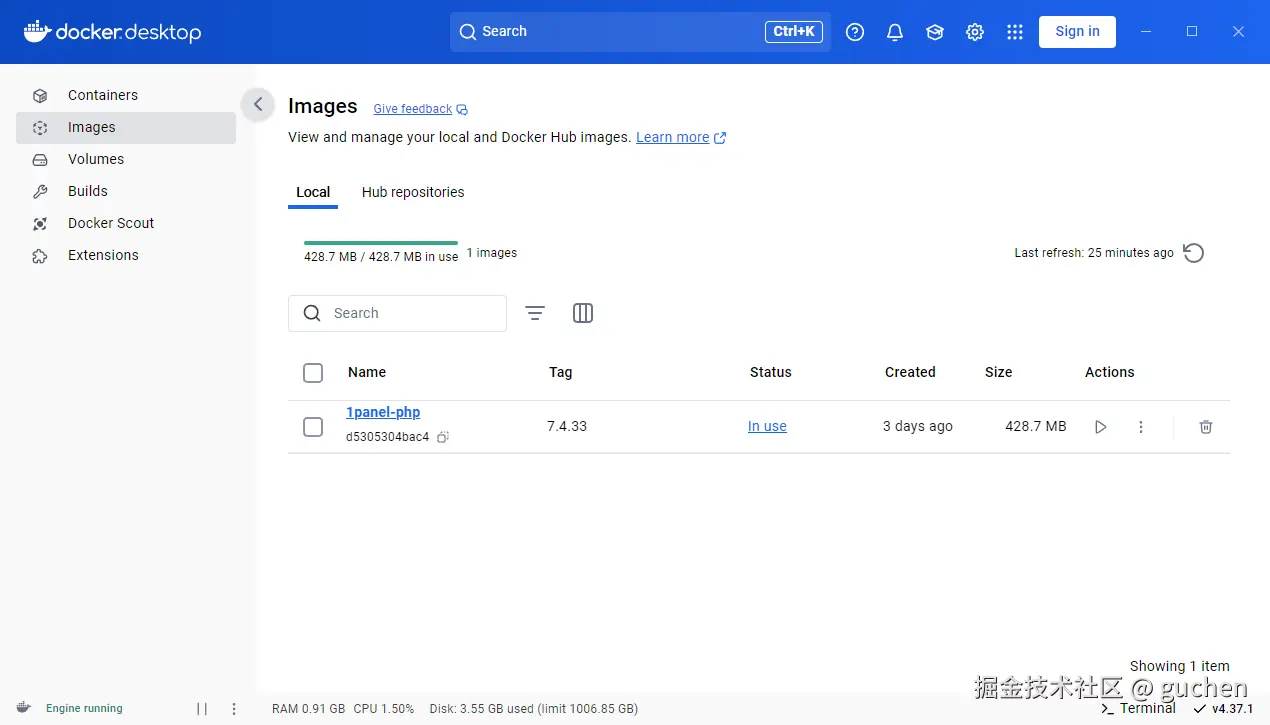Switch to the Local tab

point(313,192)
